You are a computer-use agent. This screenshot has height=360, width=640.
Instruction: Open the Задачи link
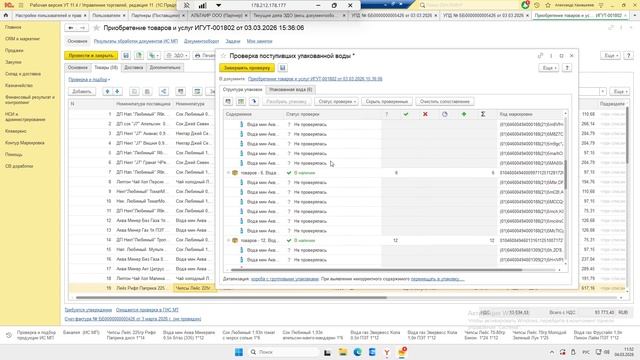(233, 41)
